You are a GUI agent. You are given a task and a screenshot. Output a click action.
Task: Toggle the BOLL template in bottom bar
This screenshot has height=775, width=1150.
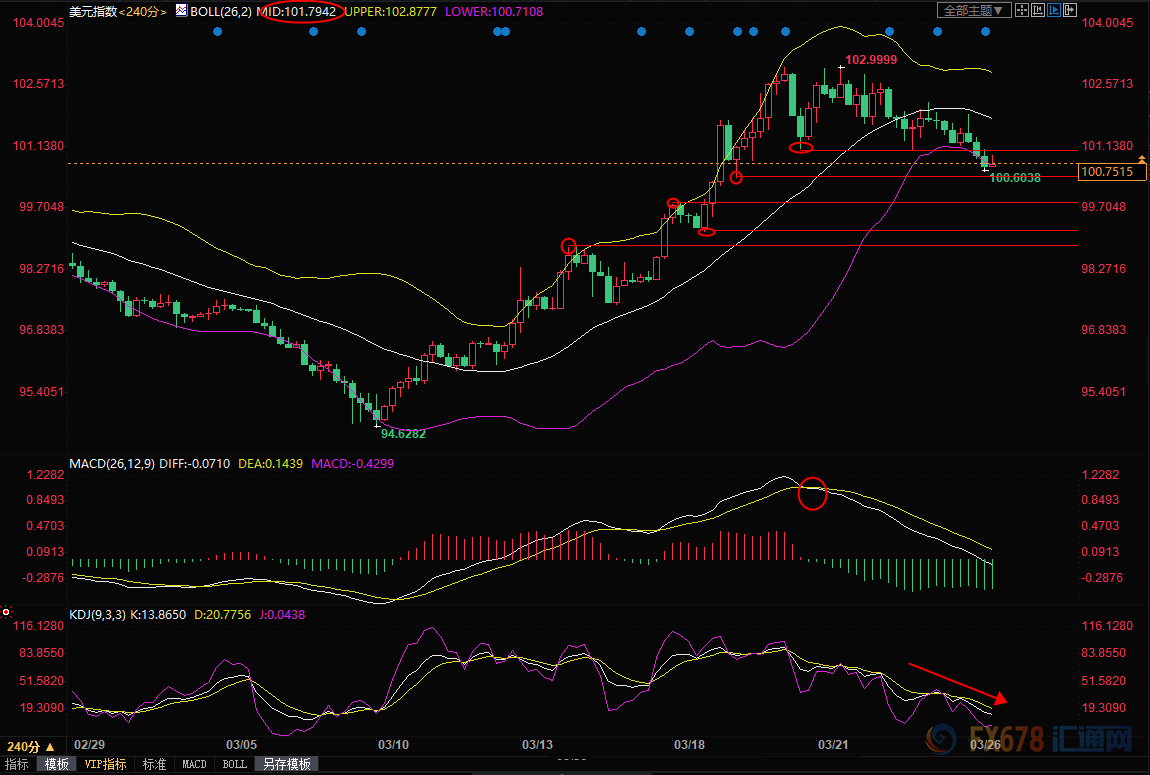coord(234,764)
